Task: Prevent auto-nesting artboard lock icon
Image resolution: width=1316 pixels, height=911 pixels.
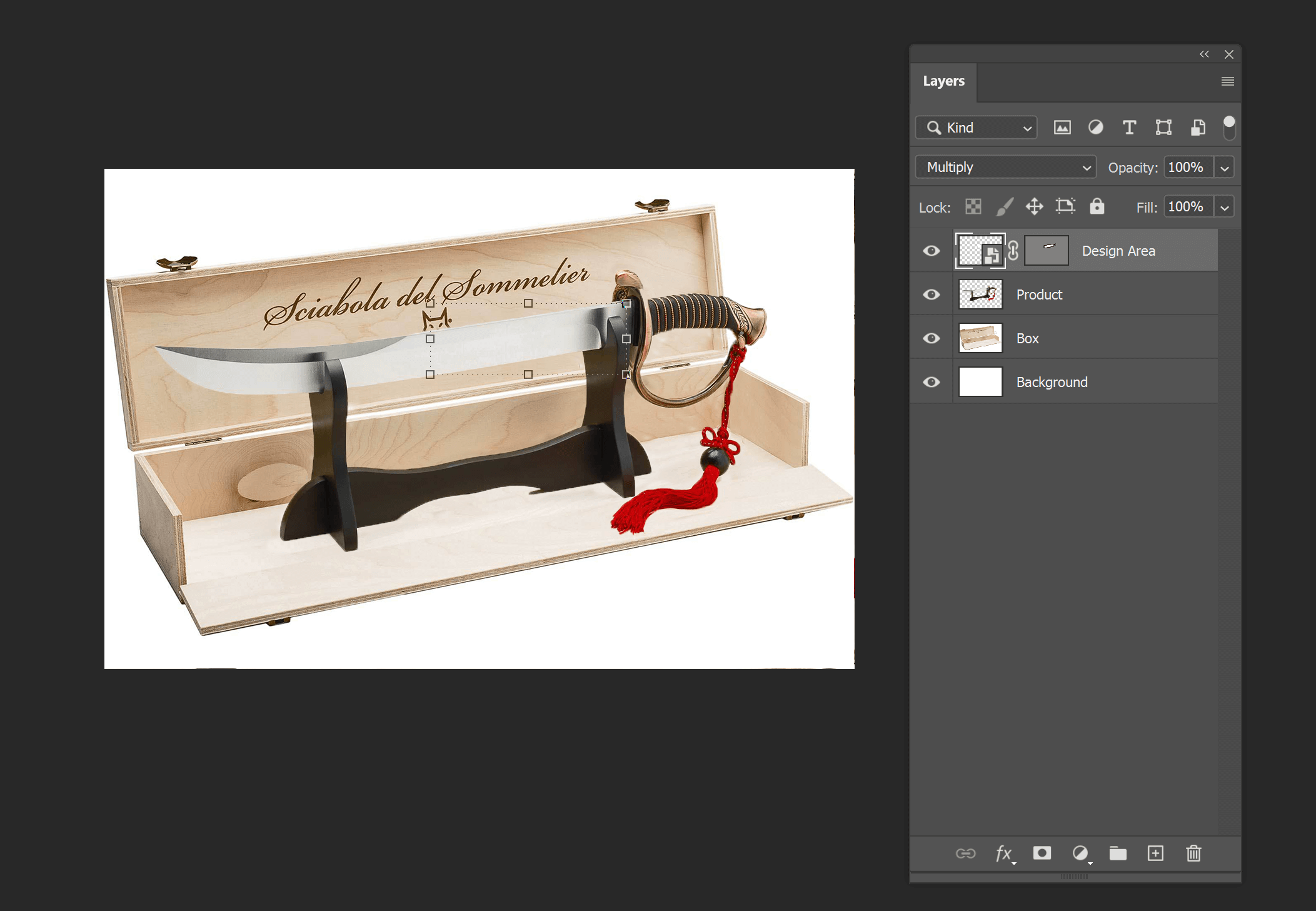Action: coord(1065,206)
